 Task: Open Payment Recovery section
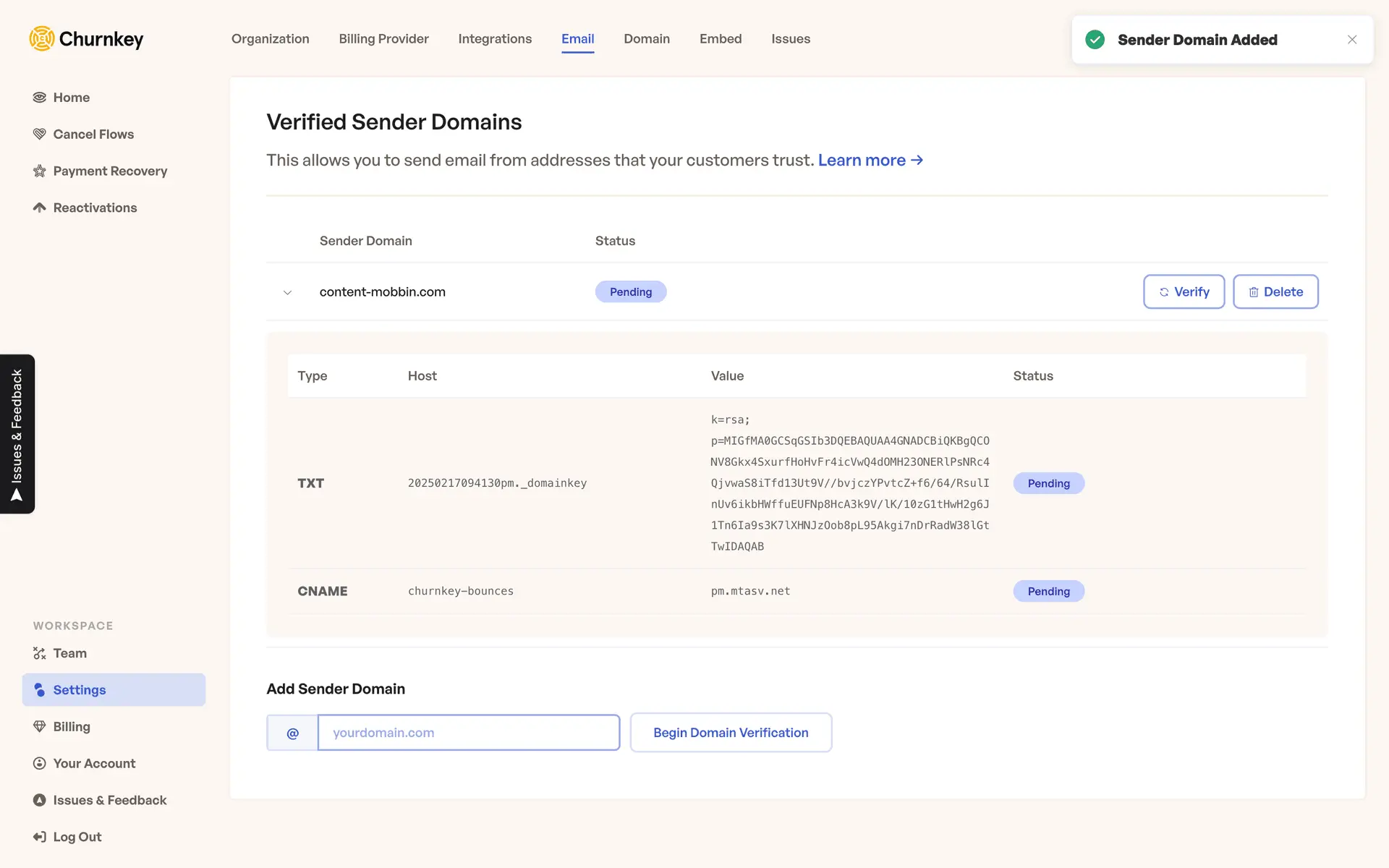click(109, 171)
